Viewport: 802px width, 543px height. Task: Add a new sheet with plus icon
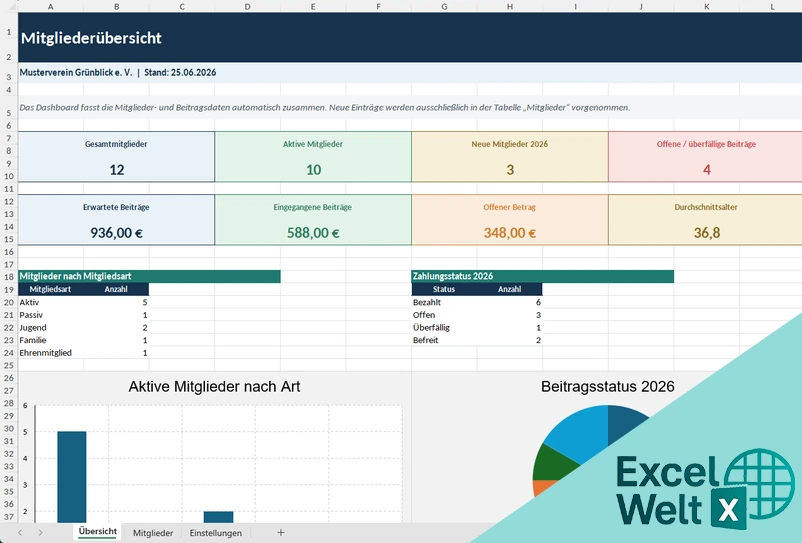pyautogui.click(x=280, y=533)
